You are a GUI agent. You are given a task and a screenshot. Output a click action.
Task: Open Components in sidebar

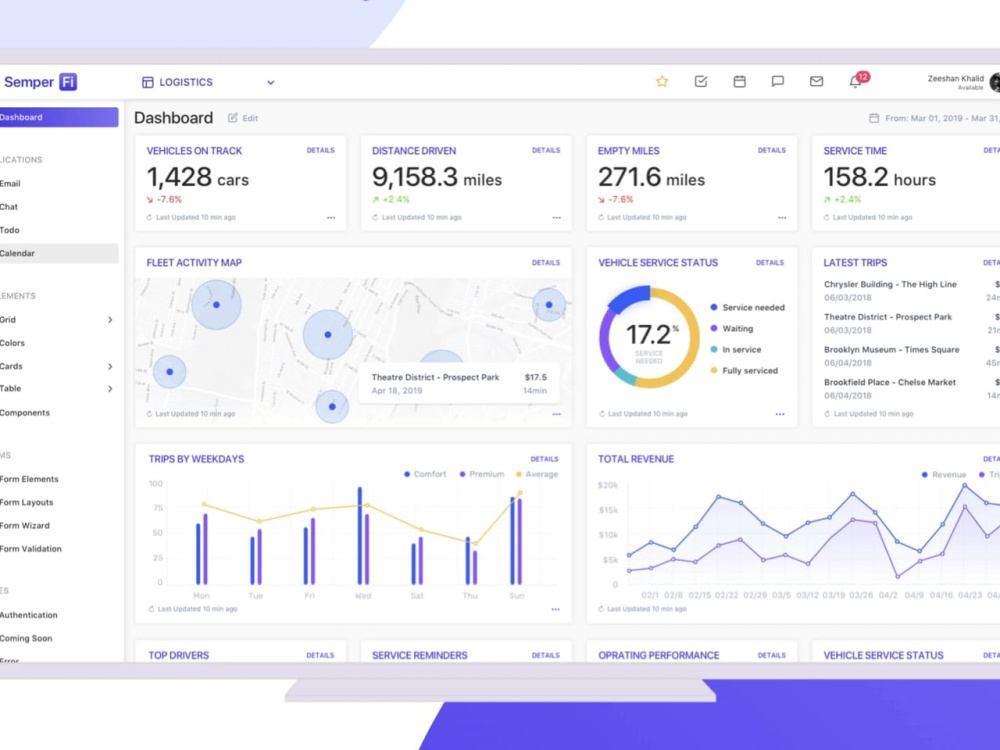click(25, 413)
